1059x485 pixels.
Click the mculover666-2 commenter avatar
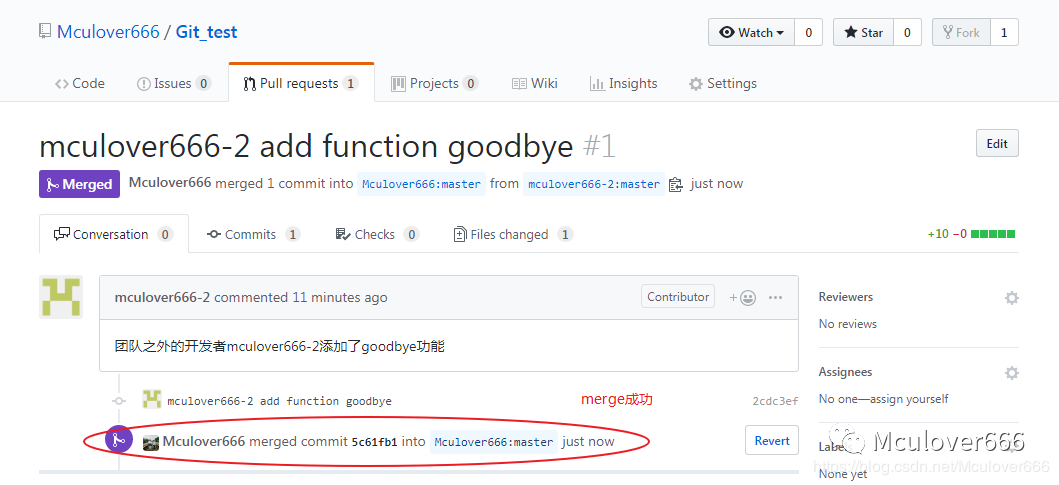(x=61, y=297)
